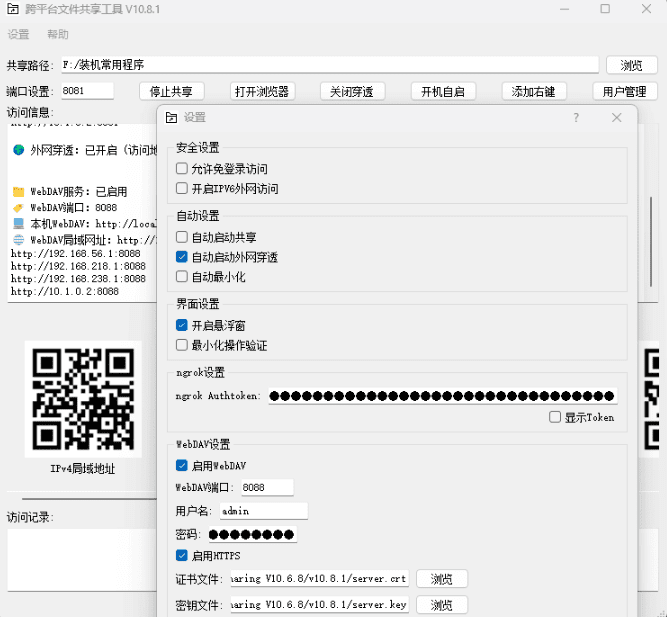Click the 端口设置 field showing 8081

tap(87, 91)
